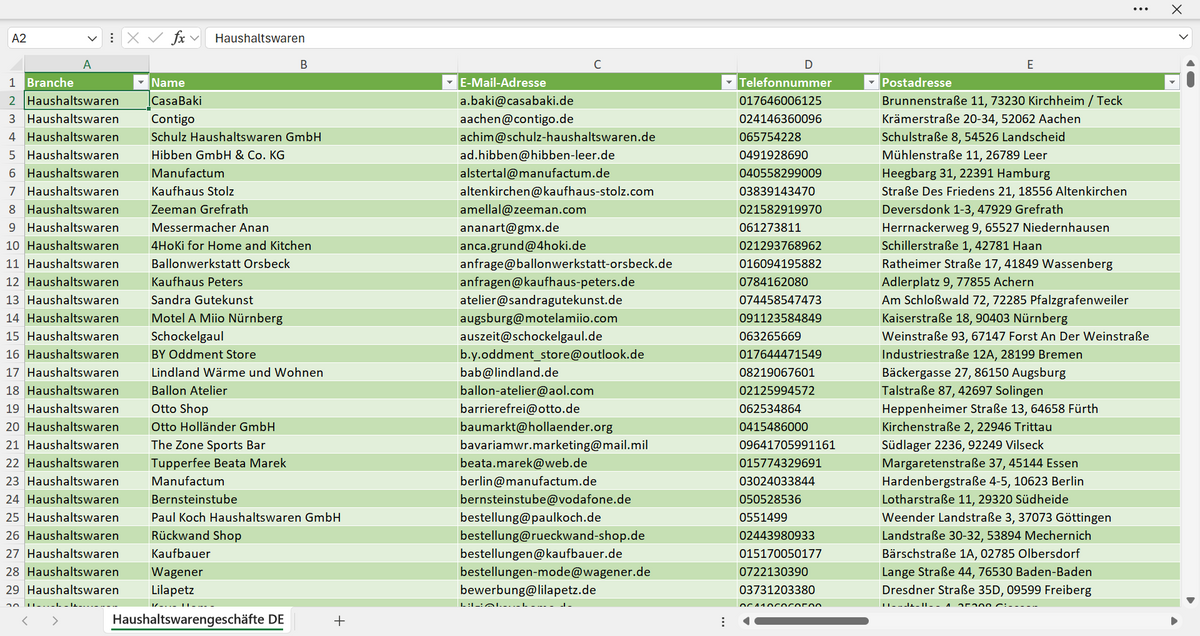Image resolution: width=1200 pixels, height=636 pixels.
Task: Select the cell BY Oddment Store
Action: coord(303,354)
